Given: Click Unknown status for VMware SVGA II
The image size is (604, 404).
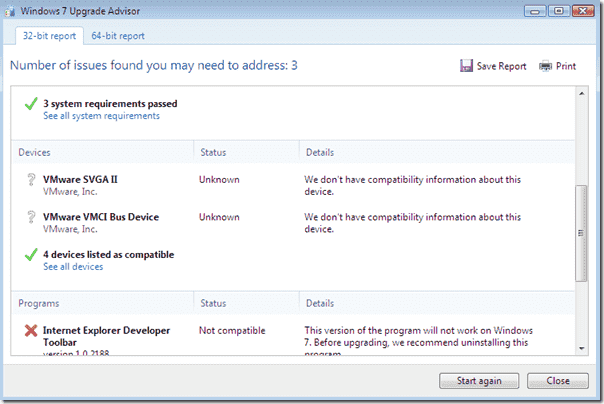Looking at the screenshot, I should [x=219, y=179].
